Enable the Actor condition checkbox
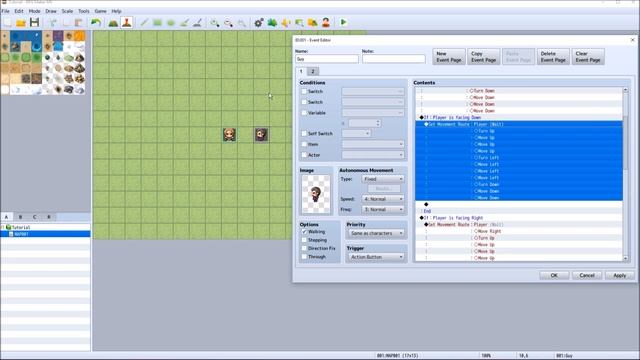The width and height of the screenshot is (640, 360). tap(304, 155)
